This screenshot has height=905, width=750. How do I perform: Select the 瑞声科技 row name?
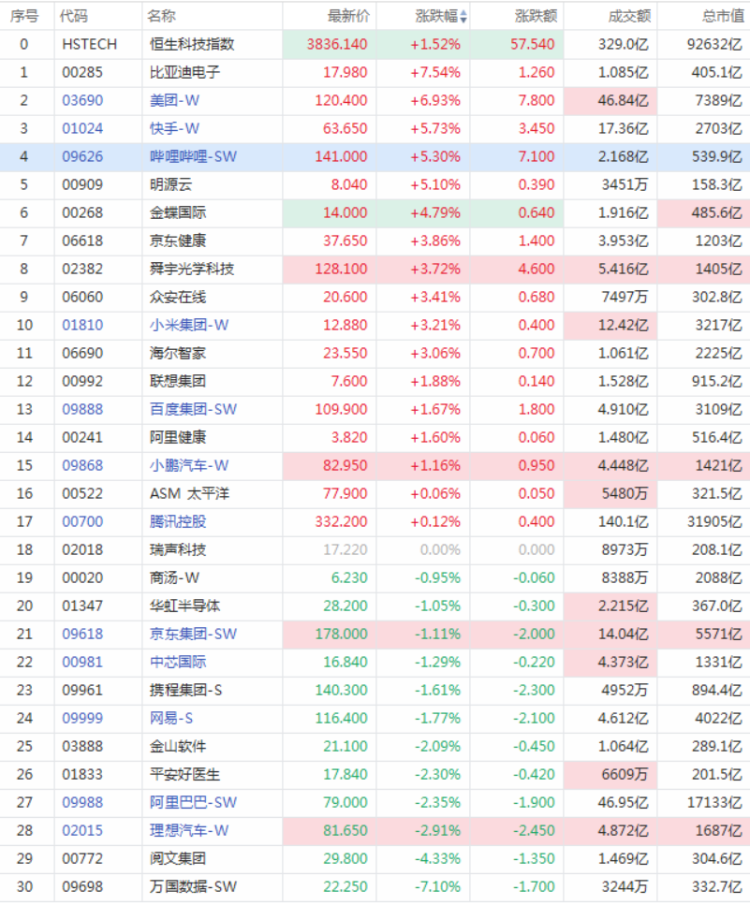[x=178, y=550]
